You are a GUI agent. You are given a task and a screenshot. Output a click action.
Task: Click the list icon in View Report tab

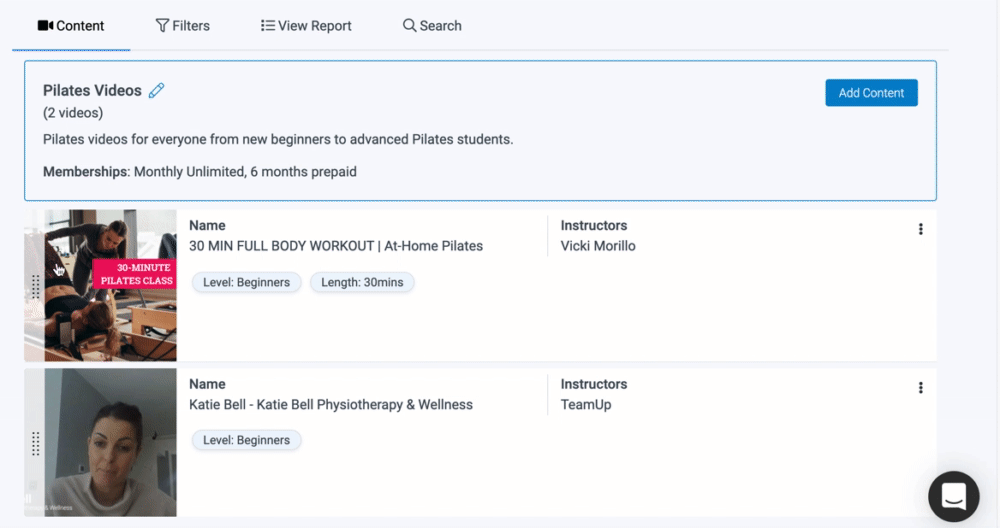click(x=267, y=26)
